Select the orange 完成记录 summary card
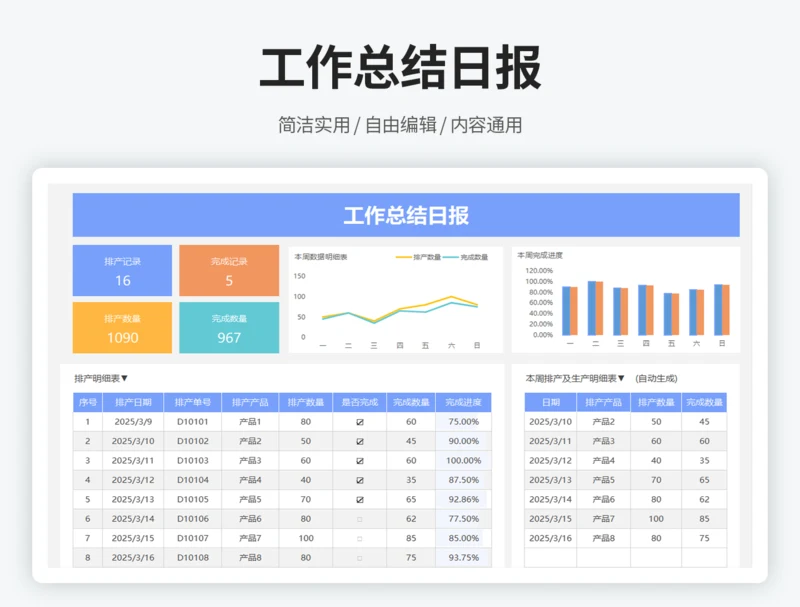This screenshot has width=800, height=607. click(229, 270)
